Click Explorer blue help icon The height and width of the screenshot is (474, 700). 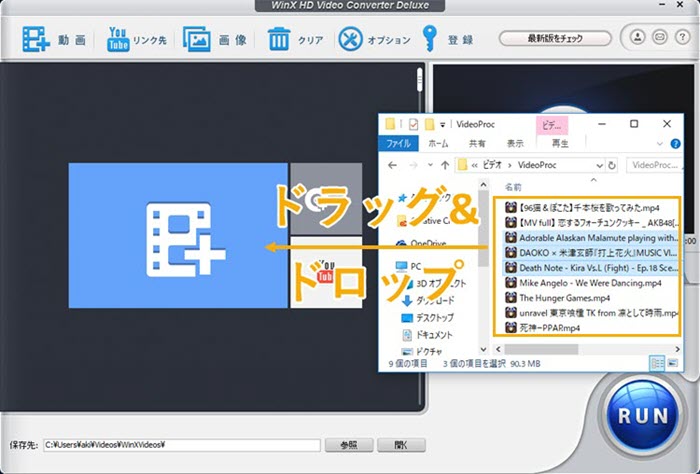(x=675, y=144)
